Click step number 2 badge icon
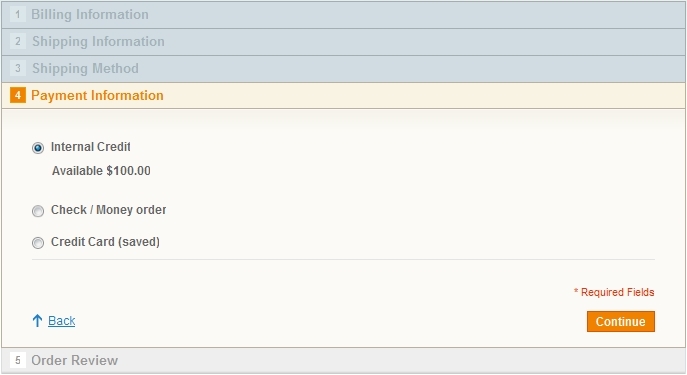The height and width of the screenshot is (375, 687). click(x=18, y=42)
